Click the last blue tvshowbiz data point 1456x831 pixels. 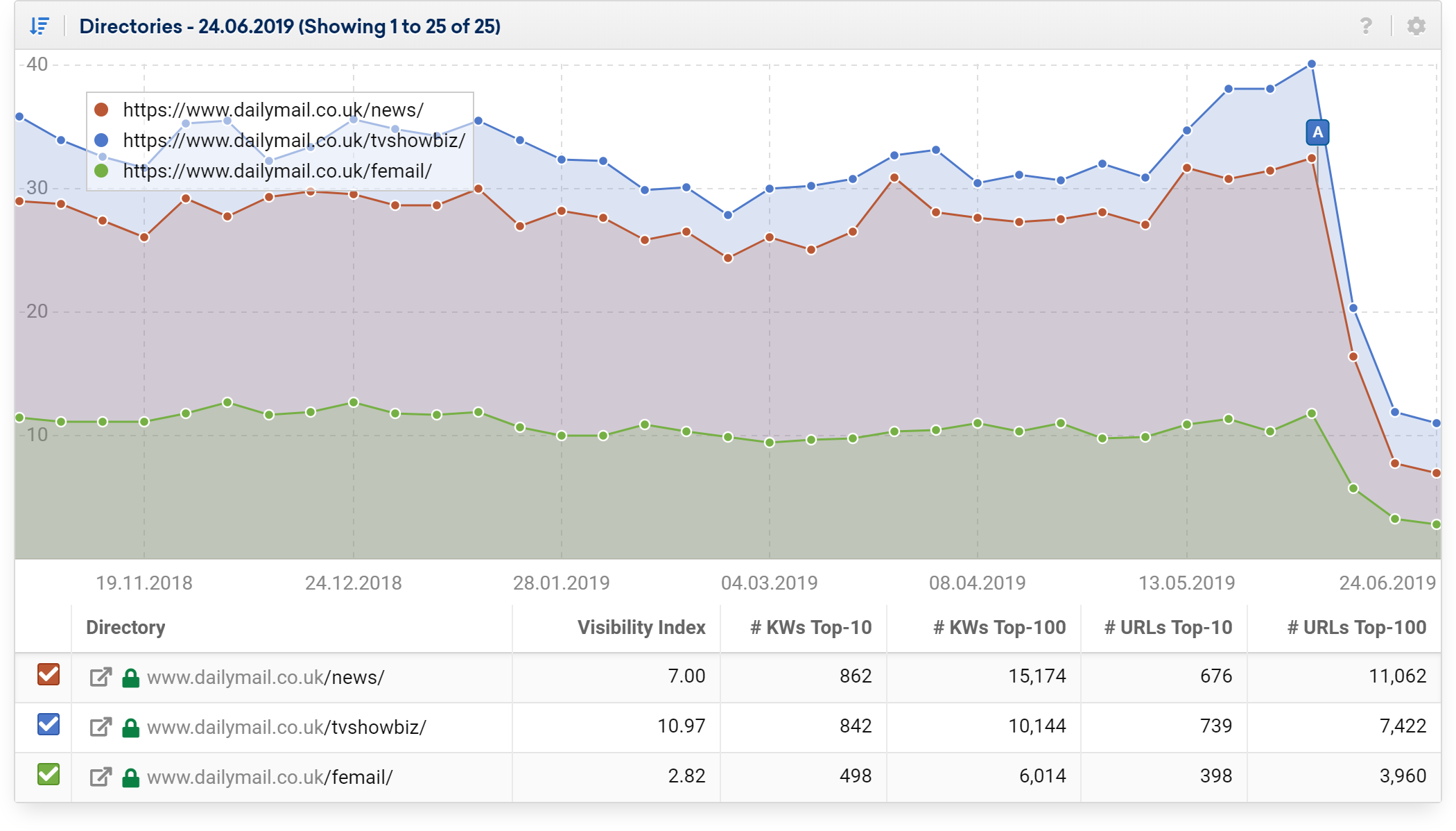pos(1437,423)
